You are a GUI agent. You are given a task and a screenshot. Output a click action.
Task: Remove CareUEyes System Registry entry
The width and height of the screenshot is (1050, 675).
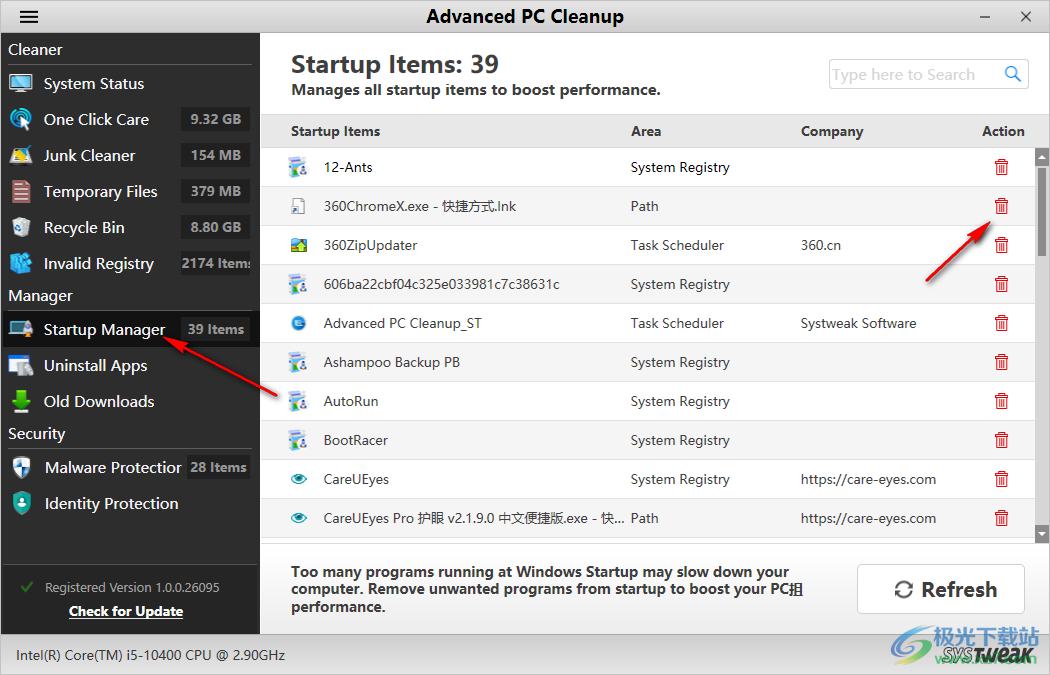coord(1001,479)
